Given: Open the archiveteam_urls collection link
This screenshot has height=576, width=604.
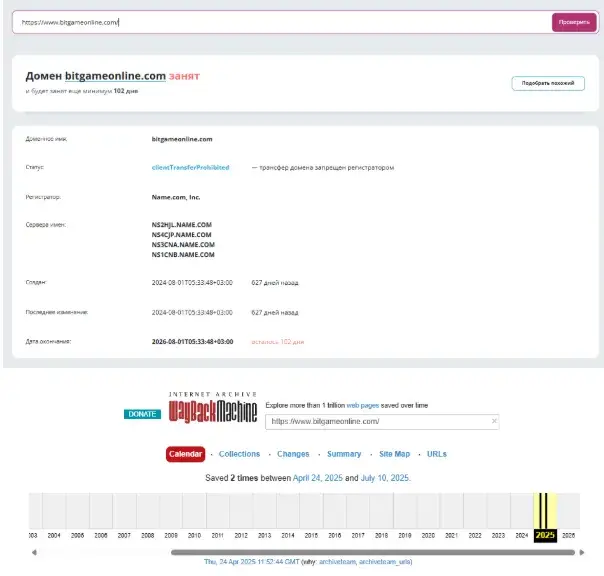Looking at the screenshot, I should point(384,562).
